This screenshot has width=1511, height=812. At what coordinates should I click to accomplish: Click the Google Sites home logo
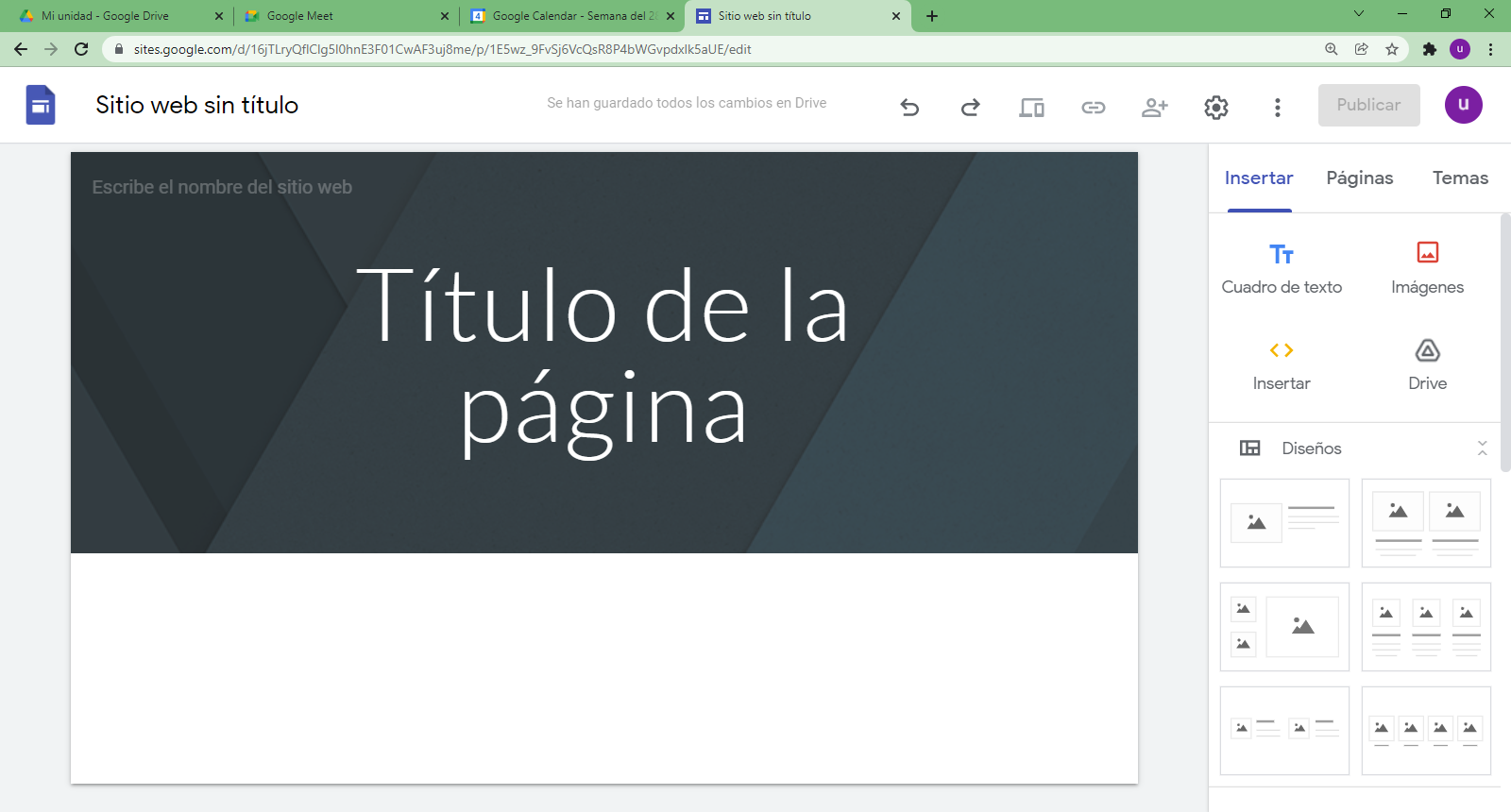41,105
